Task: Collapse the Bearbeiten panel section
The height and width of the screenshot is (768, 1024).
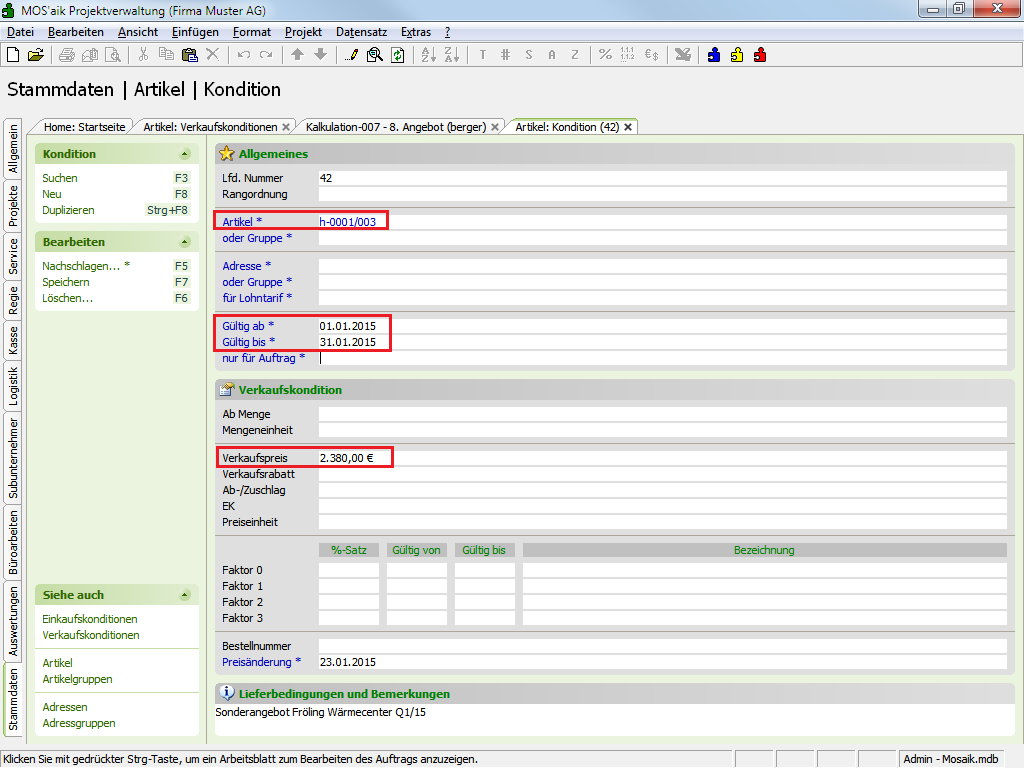Action: pos(184,242)
